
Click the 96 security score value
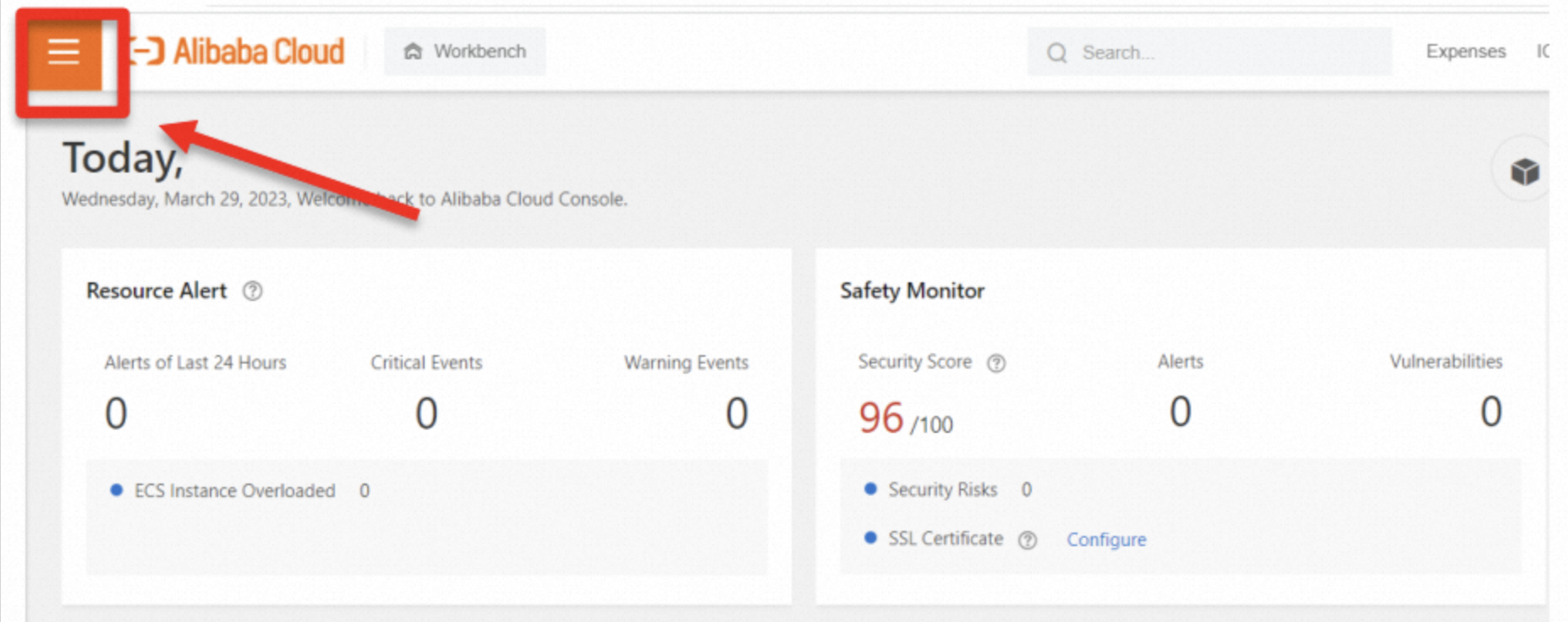tap(880, 417)
